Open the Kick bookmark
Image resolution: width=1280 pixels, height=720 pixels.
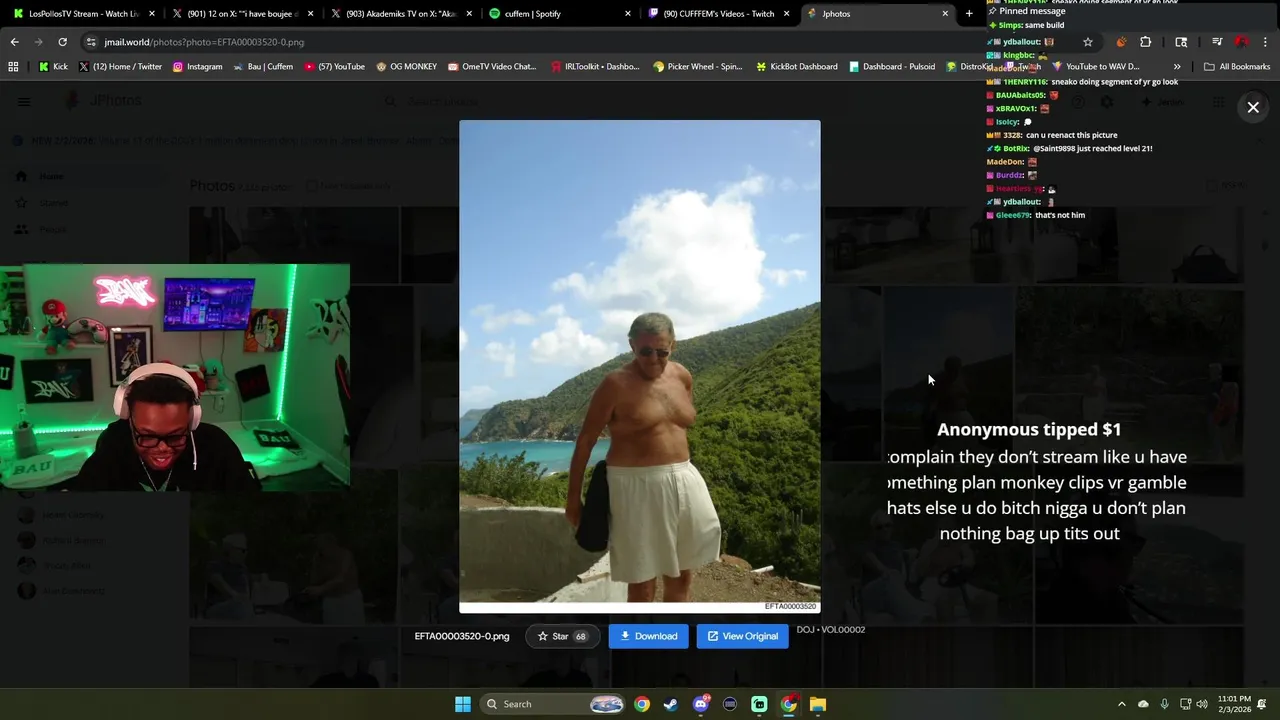point(53,67)
